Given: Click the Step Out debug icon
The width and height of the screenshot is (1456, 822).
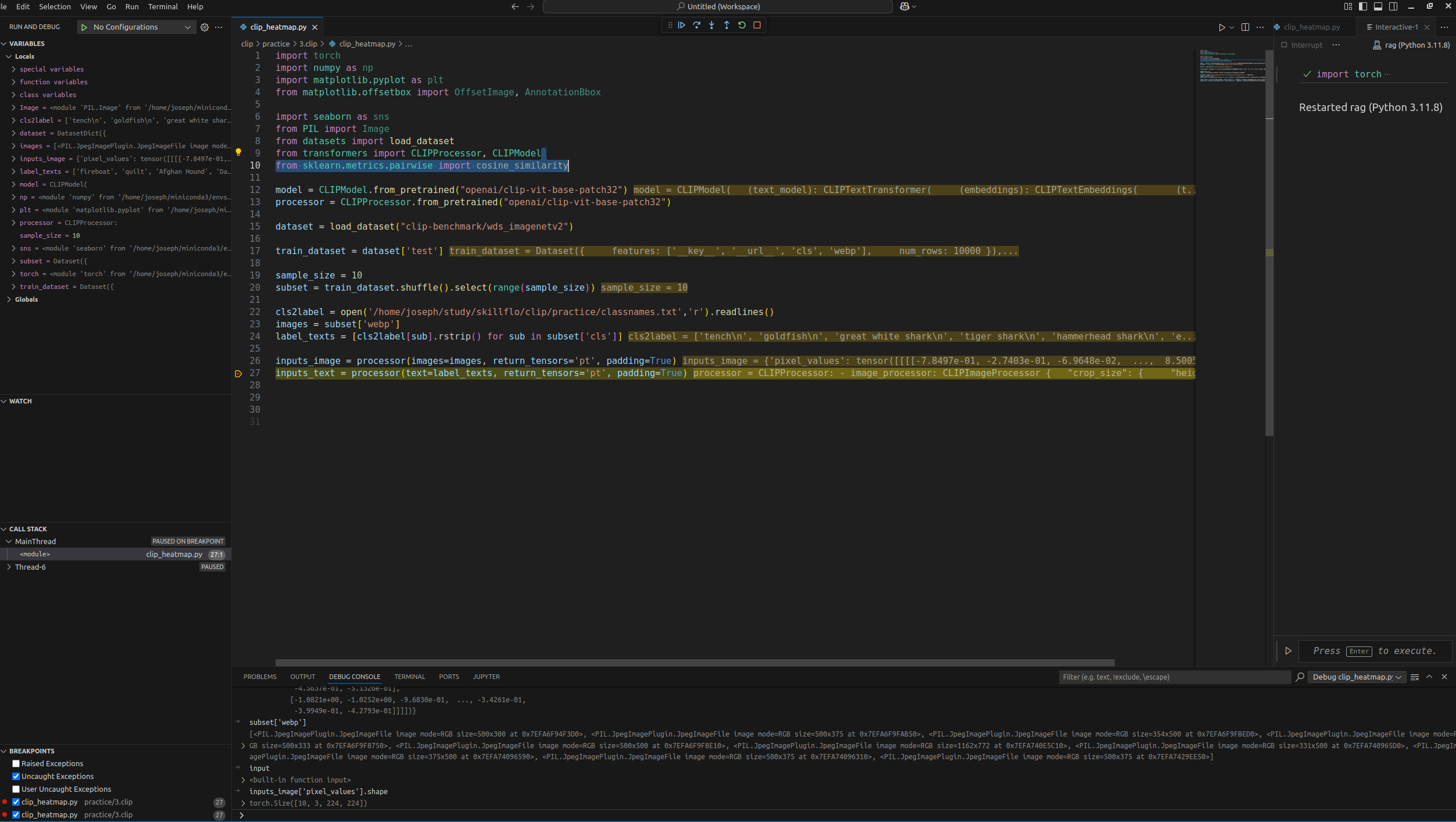Looking at the screenshot, I should click(x=727, y=25).
